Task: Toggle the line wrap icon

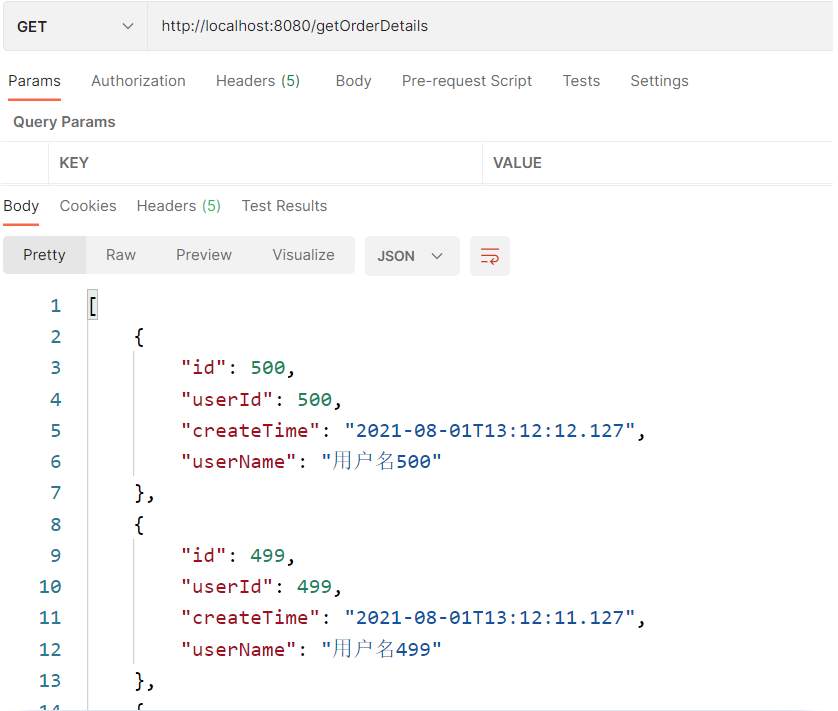Action: 490,256
